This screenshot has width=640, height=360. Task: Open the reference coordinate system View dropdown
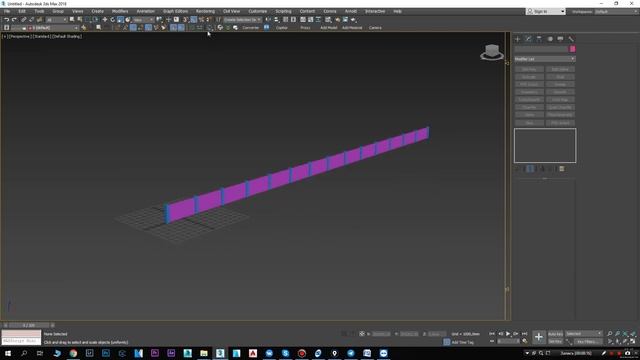pyautogui.click(x=143, y=20)
